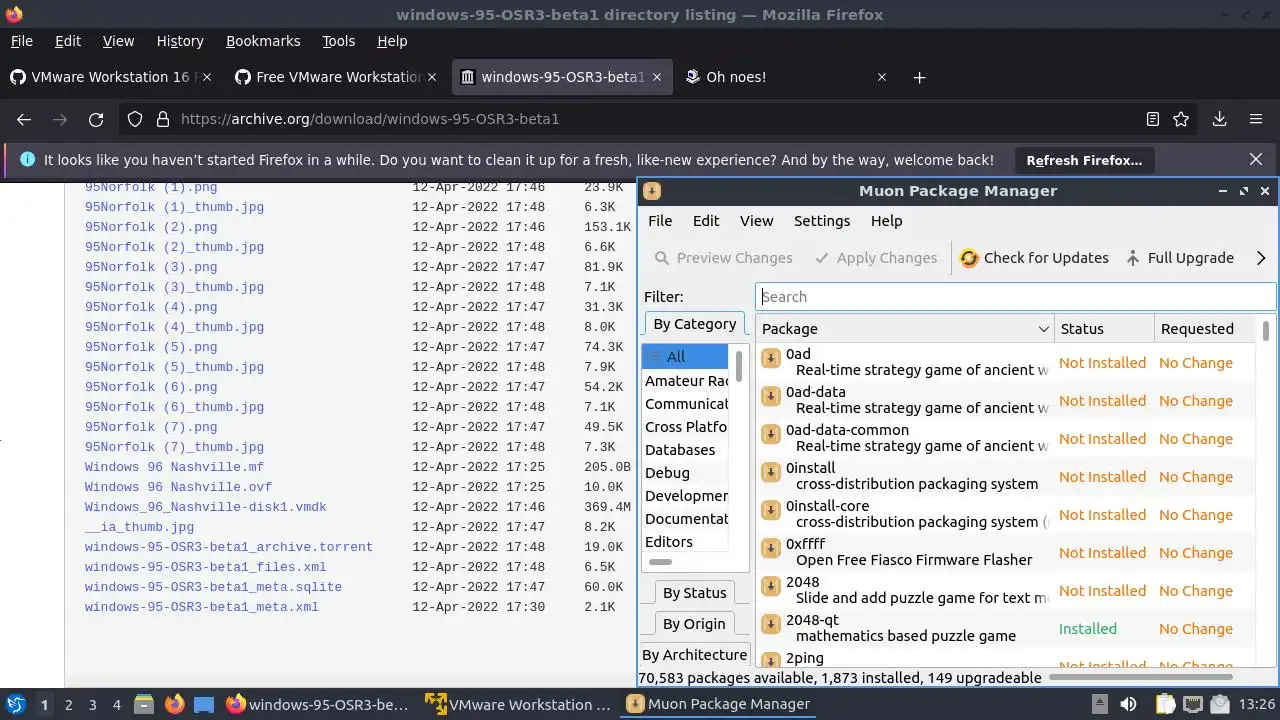
Task: Switch to the VMware Workstation 16 tab
Action: [x=112, y=77]
